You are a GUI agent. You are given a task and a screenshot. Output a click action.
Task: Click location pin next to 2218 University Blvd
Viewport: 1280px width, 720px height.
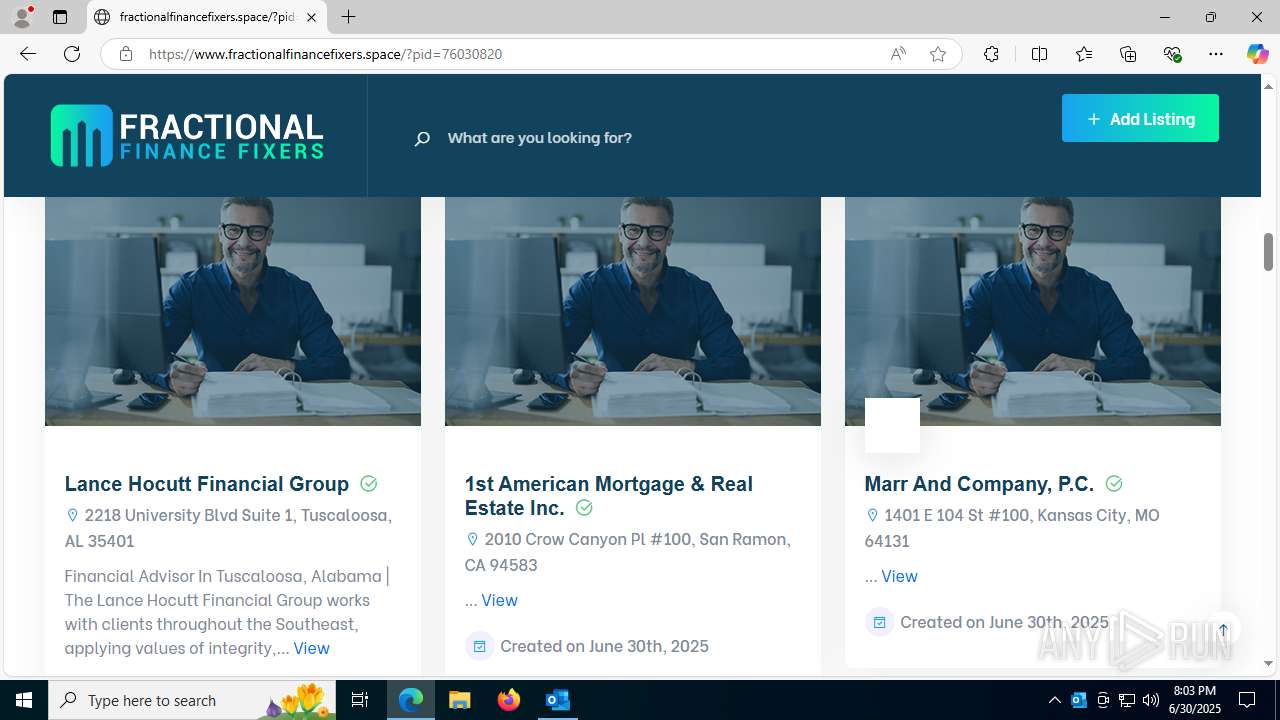[x=72, y=516]
